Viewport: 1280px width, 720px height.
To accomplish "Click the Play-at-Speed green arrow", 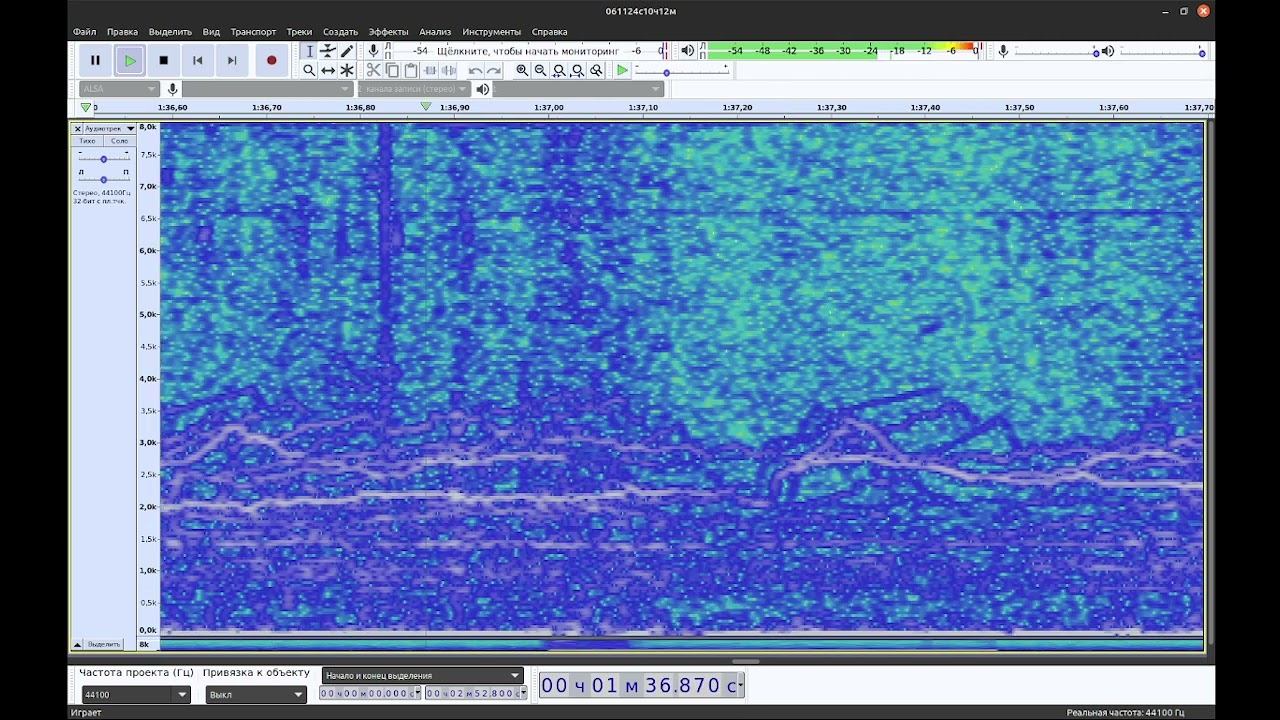I will click(622, 70).
